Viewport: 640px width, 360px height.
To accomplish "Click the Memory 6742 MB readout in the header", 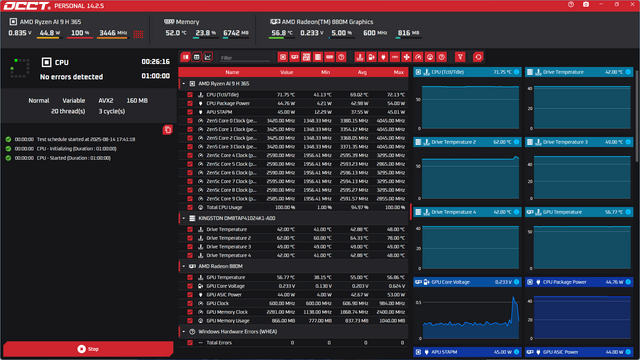I will (236, 33).
